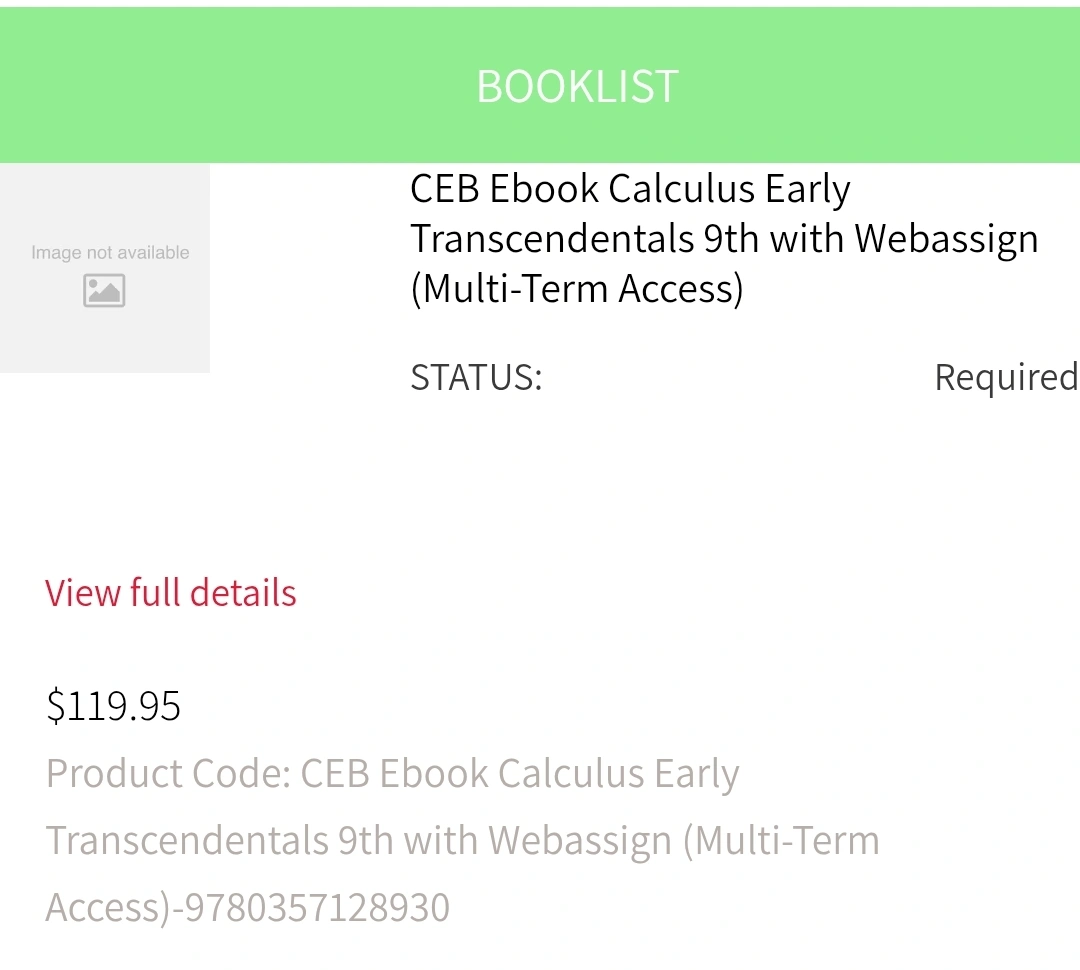The height and width of the screenshot is (970, 1080).
Task: Click the word "Webassign" in the black title
Action: (947, 240)
